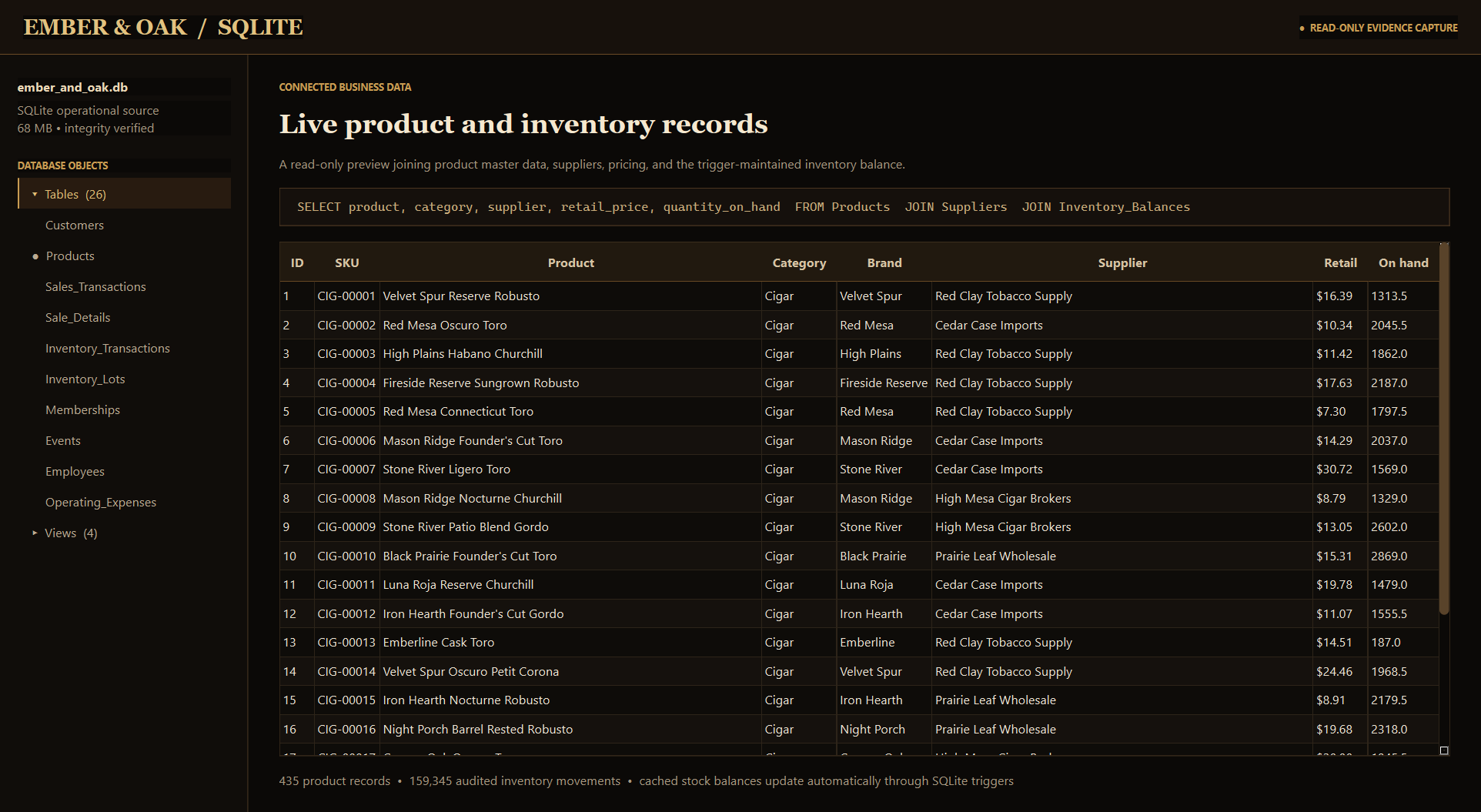This screenshot has height=812, width=1481.
Task: Click the table's vertical scrollbar thumb
Action: point(1444,429)
